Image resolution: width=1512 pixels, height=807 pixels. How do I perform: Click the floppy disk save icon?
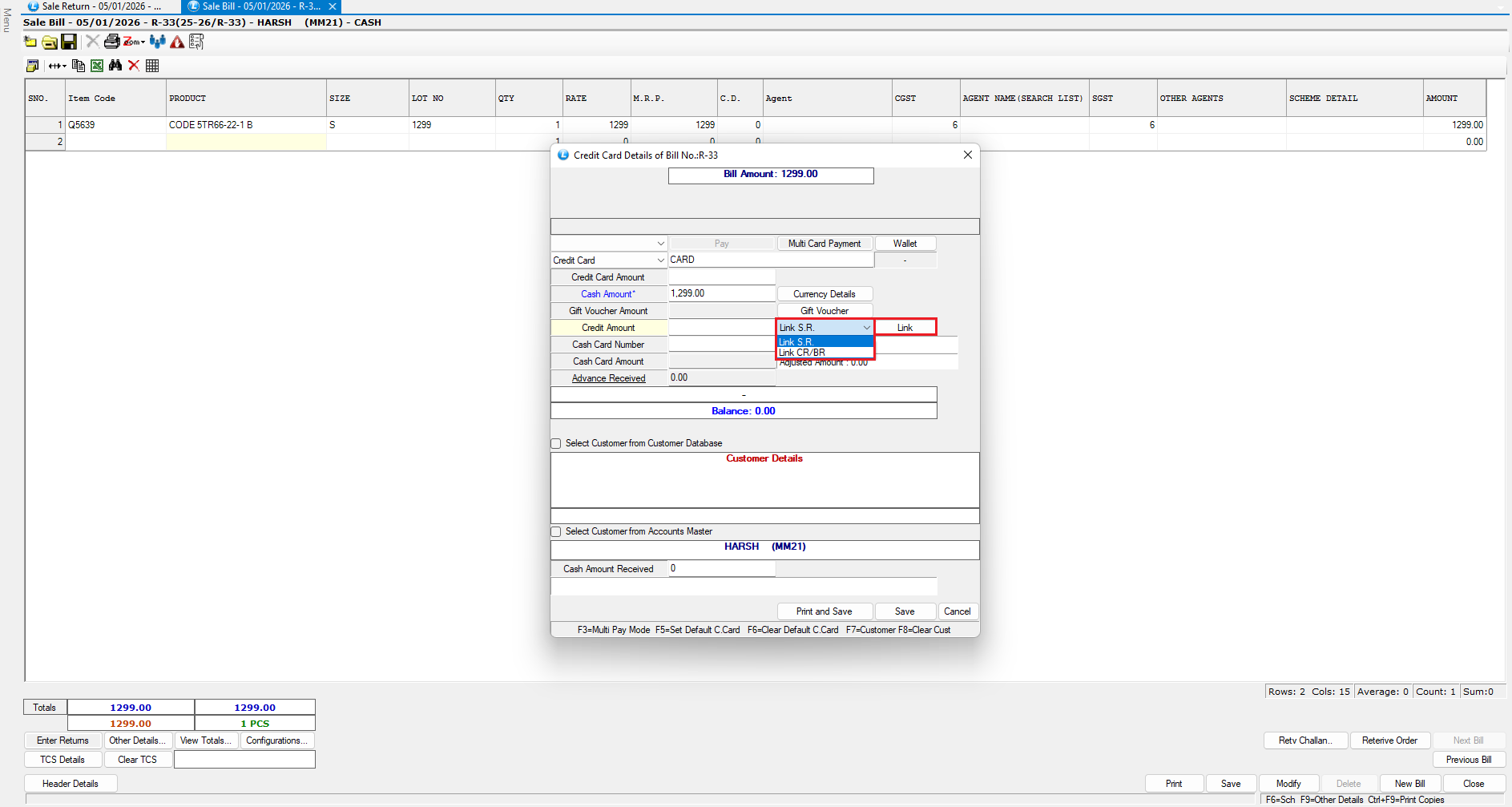click(x=69, y=42)
